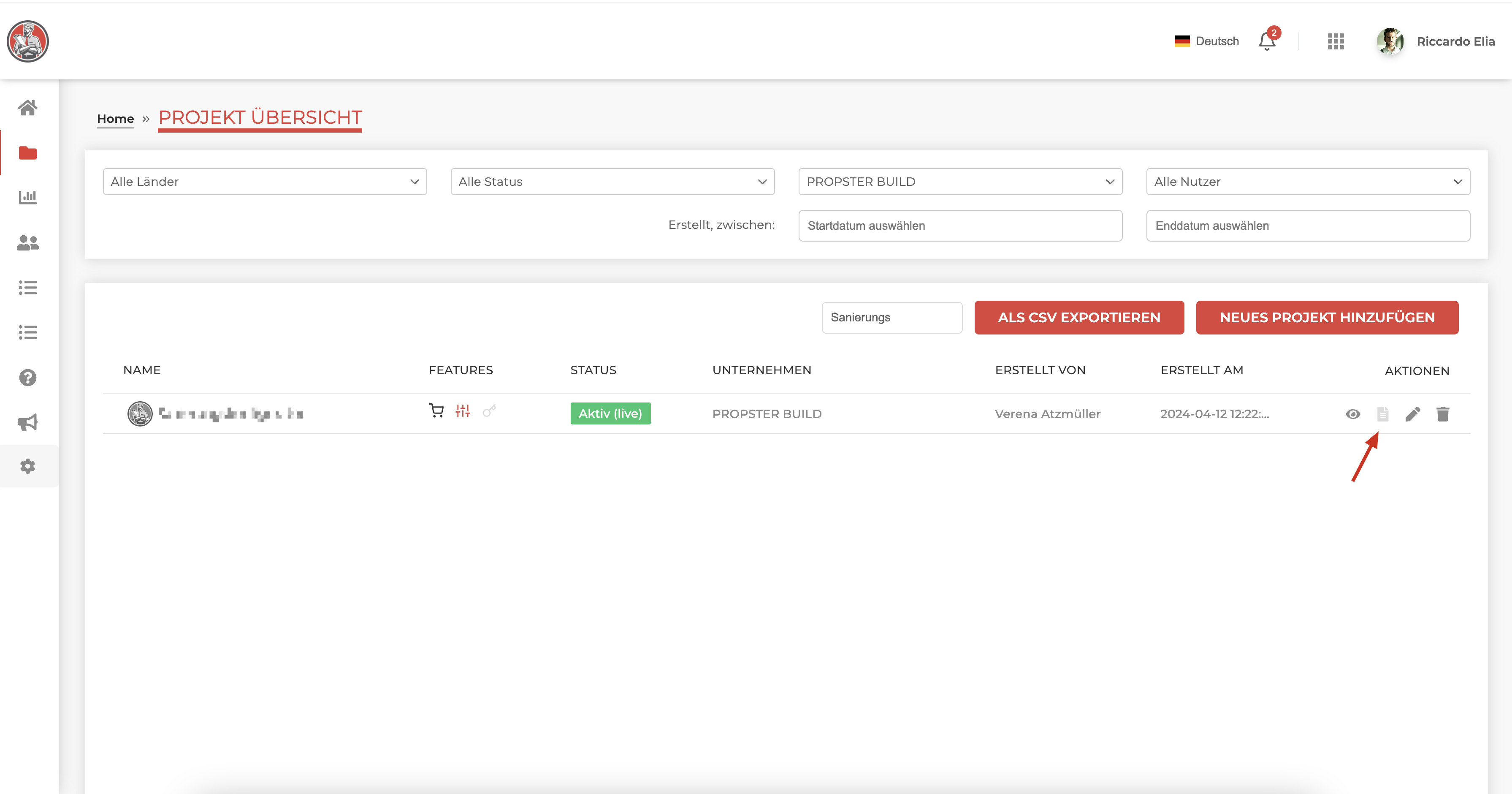The width and height of the screenshot is (1512, 794).
Task: Open the home icon in sidebar
Action: point(27,108)
